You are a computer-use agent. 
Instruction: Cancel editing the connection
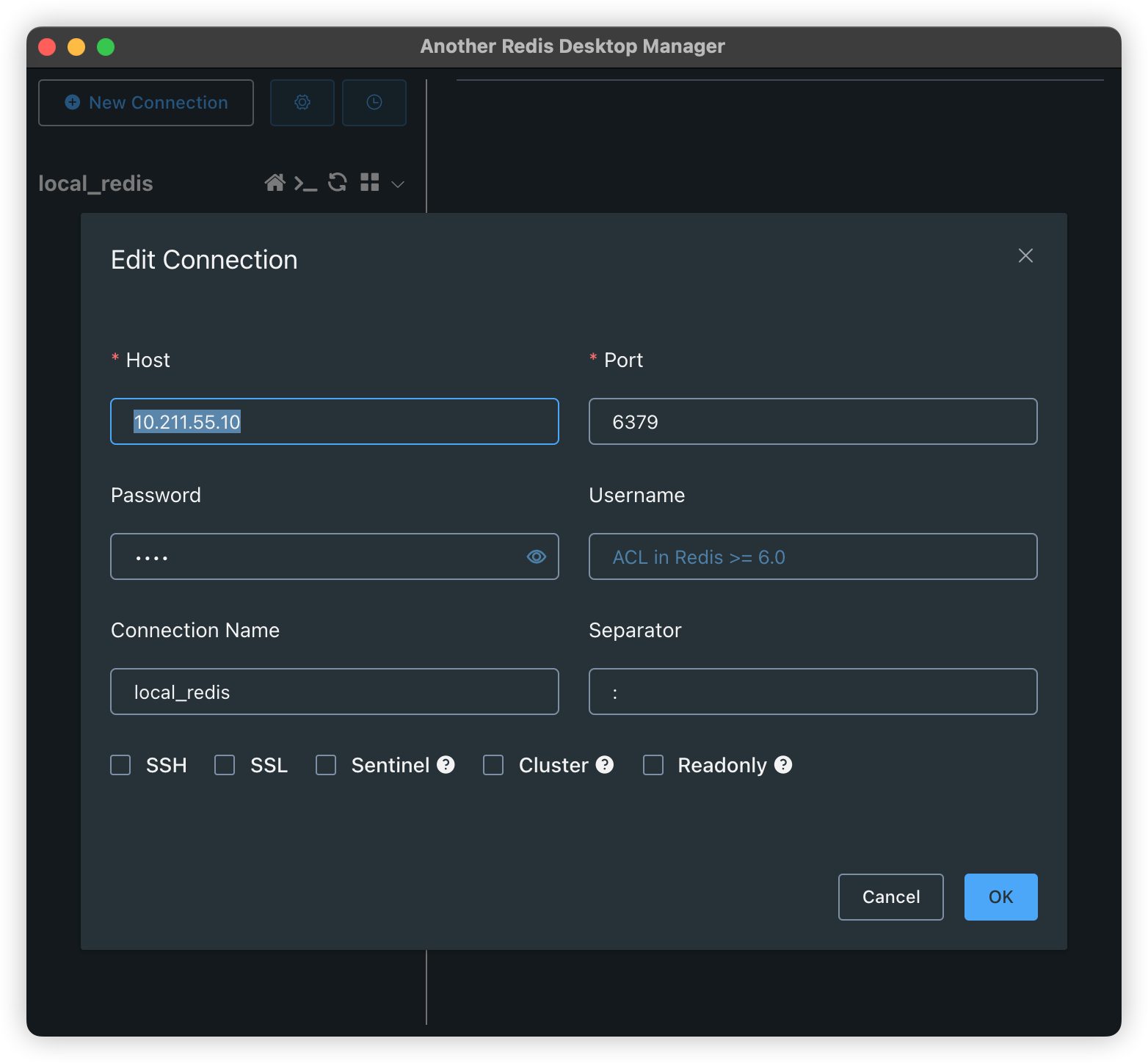(891, 897)
